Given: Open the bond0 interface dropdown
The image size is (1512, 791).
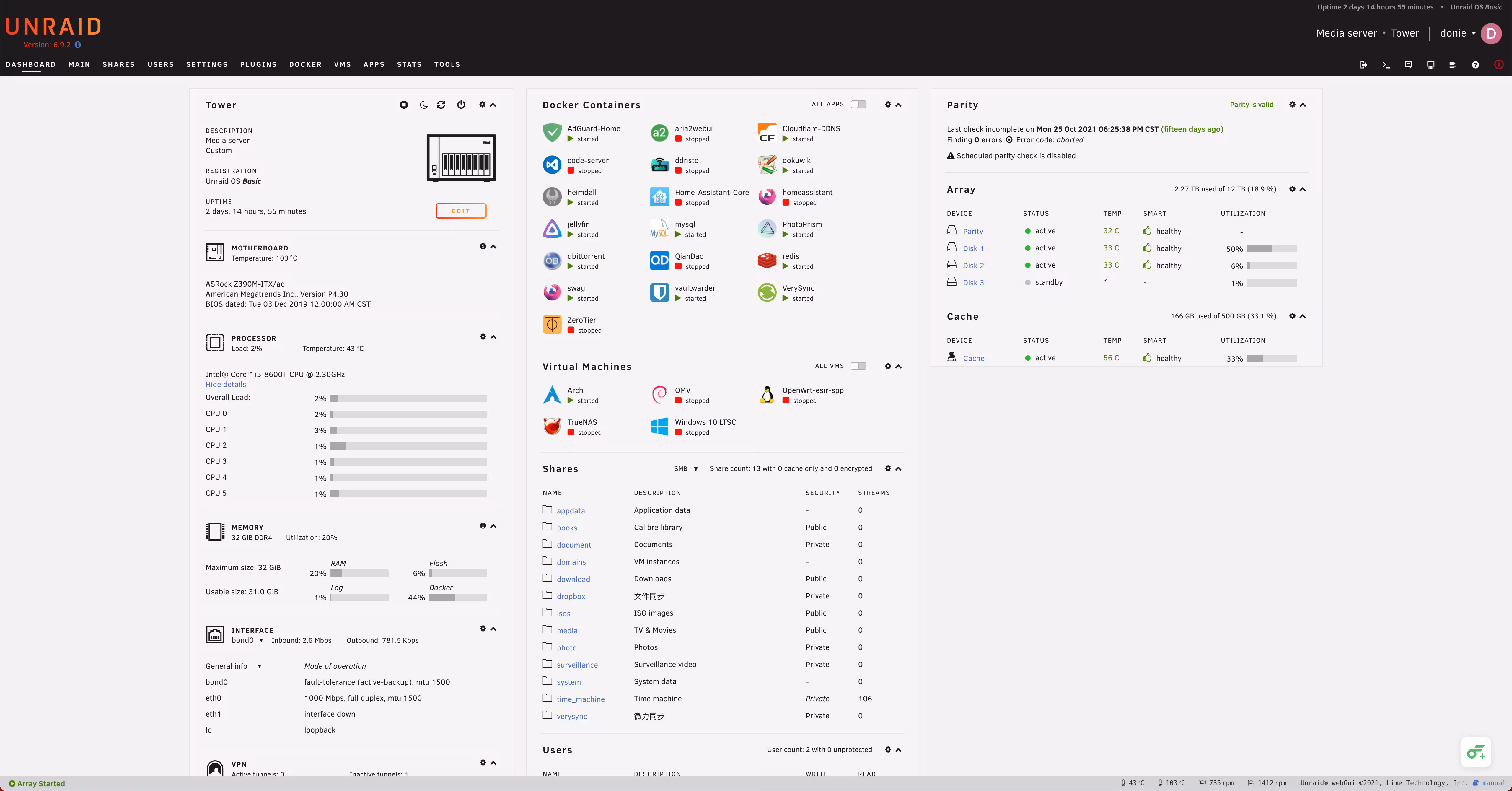Looking at the screenshot, I should [247, 640].
